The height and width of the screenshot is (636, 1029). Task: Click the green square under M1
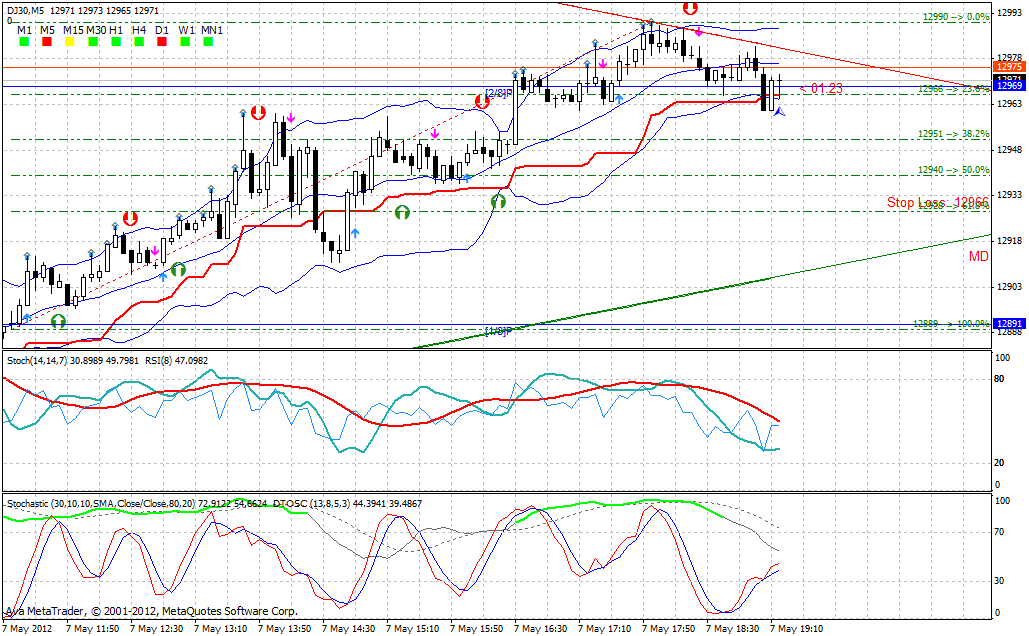pyautogui.click(x=24, y=42)
